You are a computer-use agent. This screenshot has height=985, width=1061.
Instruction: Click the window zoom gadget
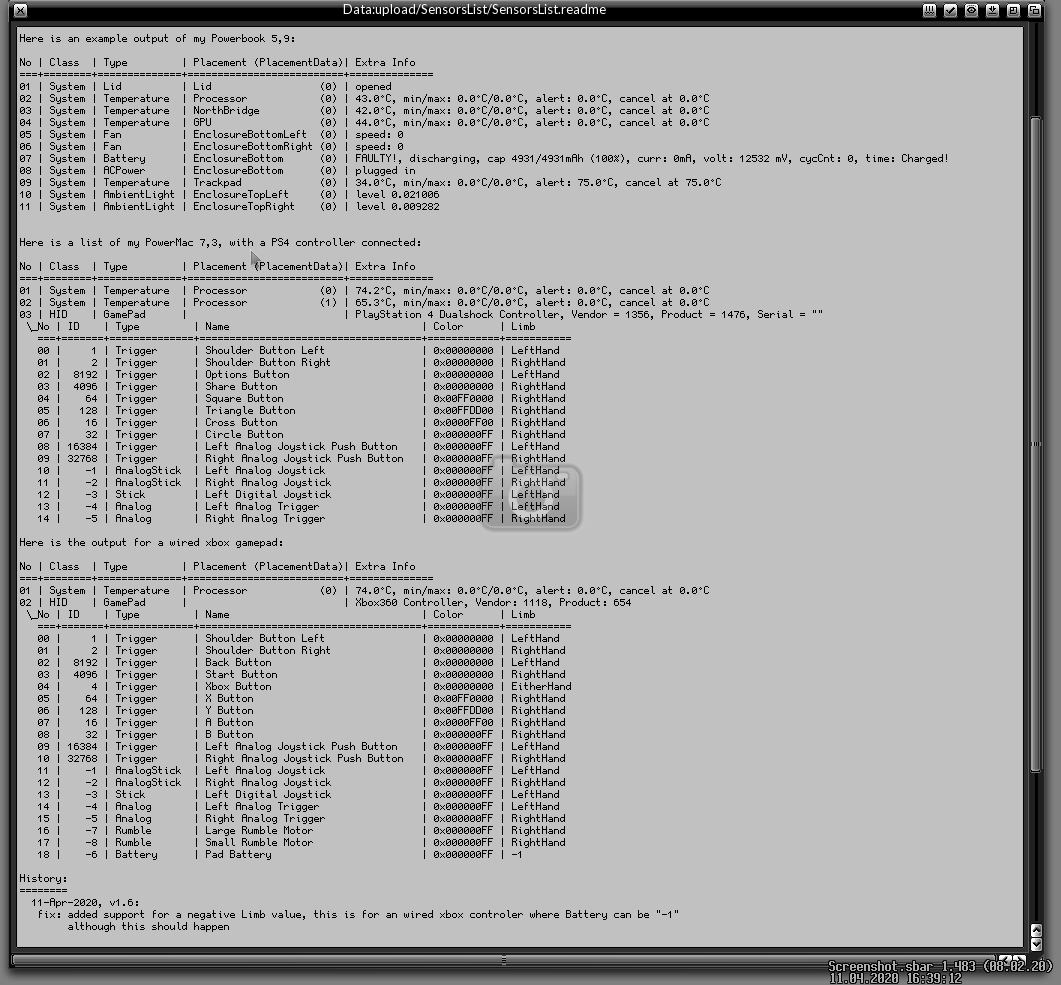click(1013, 10)
